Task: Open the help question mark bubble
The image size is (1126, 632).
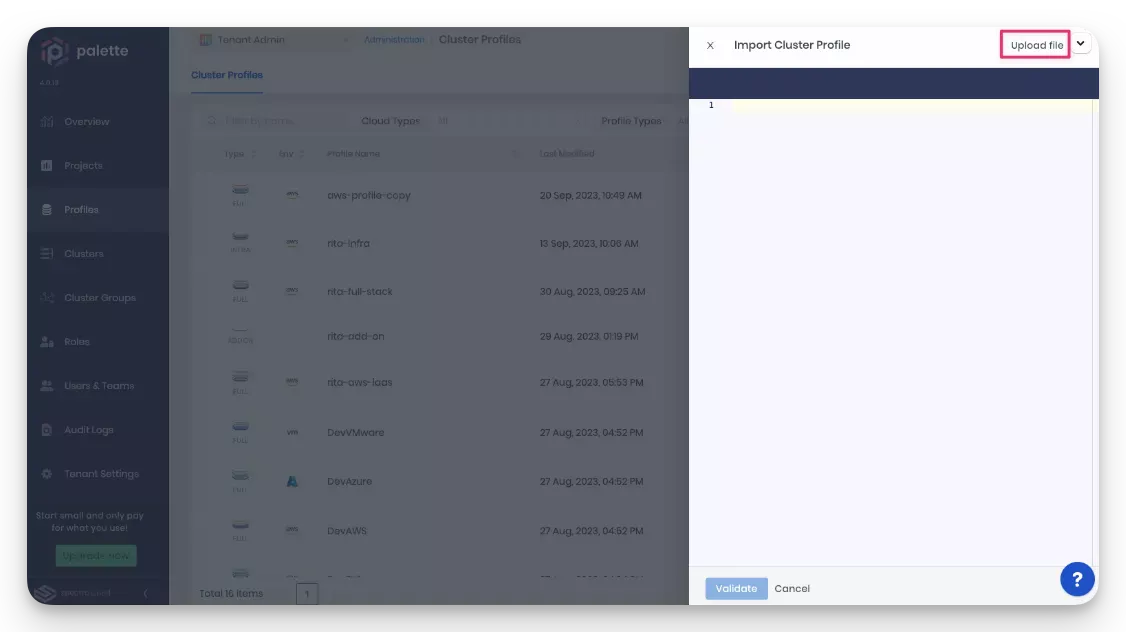Action: pyautogui.click(x=1077, y=578)
